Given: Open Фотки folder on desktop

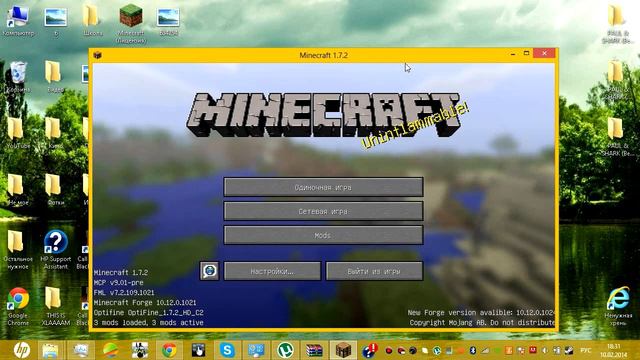Looking at the screenshot, I should coord(55,189).
